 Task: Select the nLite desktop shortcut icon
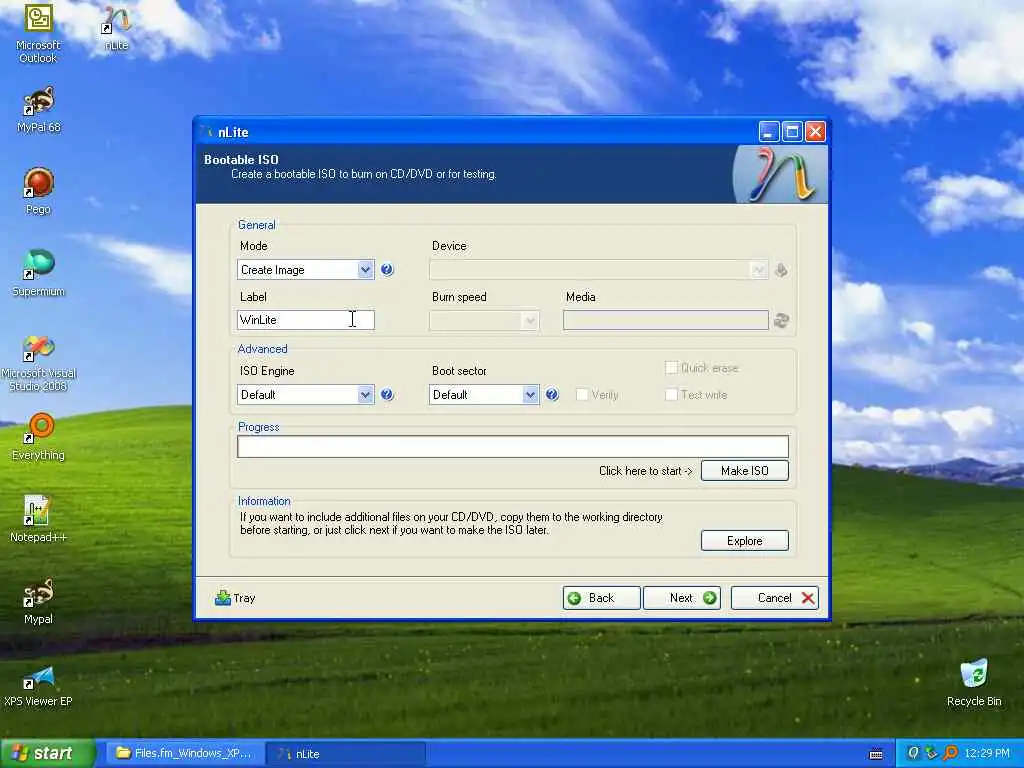[116, 29]
